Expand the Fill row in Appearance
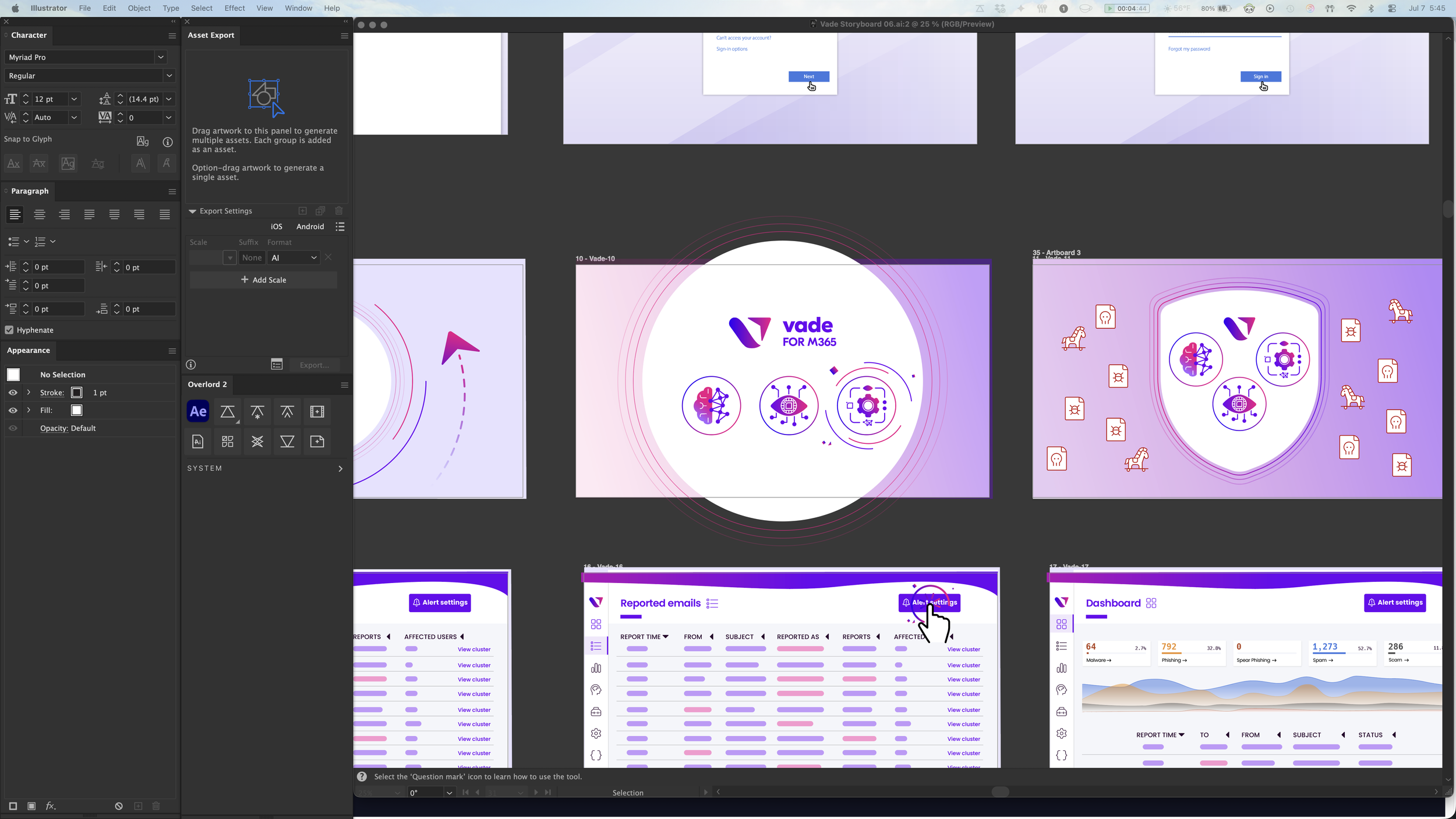1456x819 pixels. tap(29, 411)
